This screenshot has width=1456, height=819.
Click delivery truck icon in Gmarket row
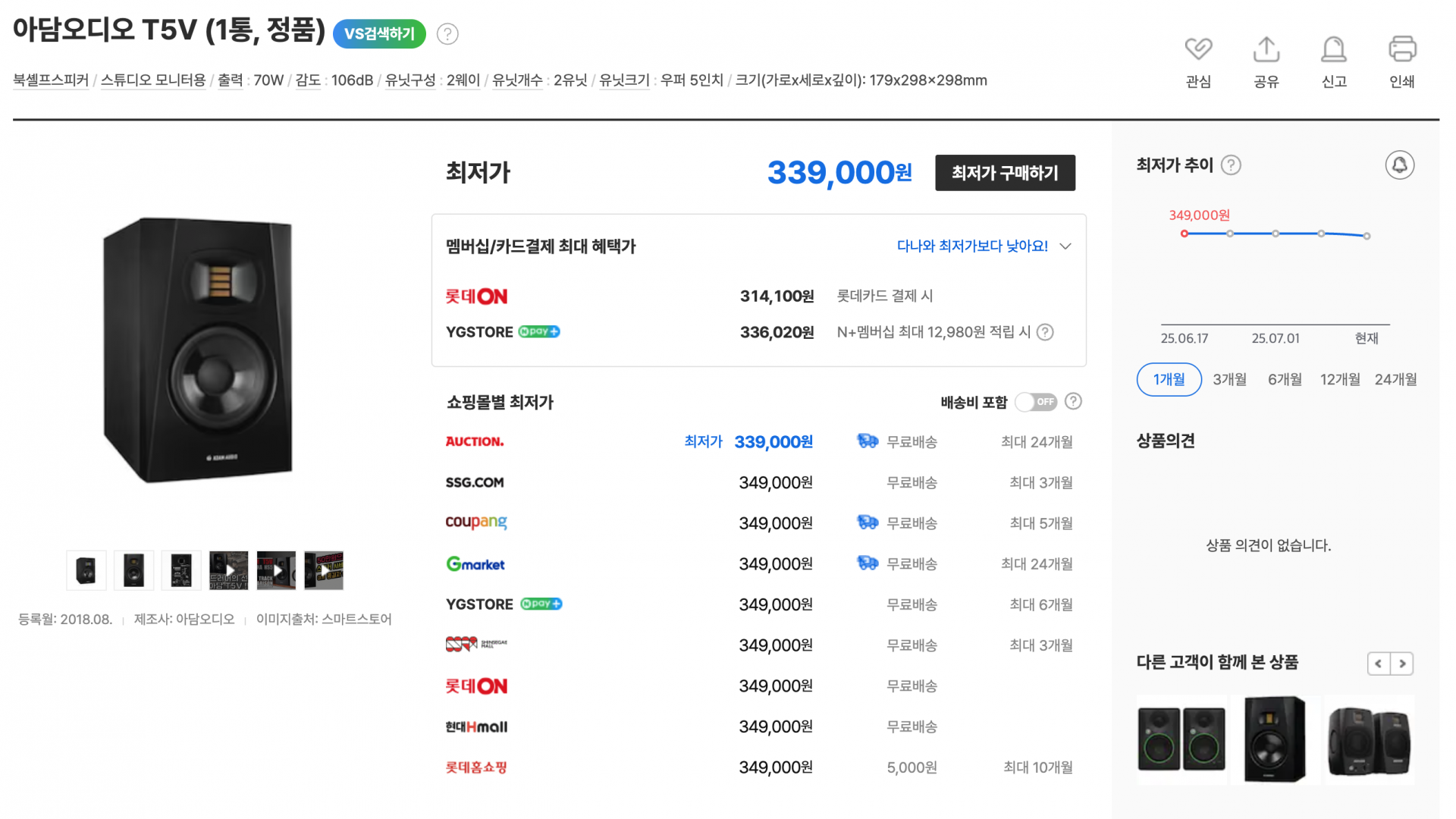click(x=868, y=563)
